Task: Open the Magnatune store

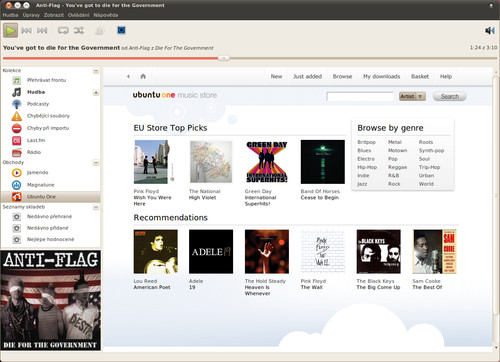Action: click(40, 185)
